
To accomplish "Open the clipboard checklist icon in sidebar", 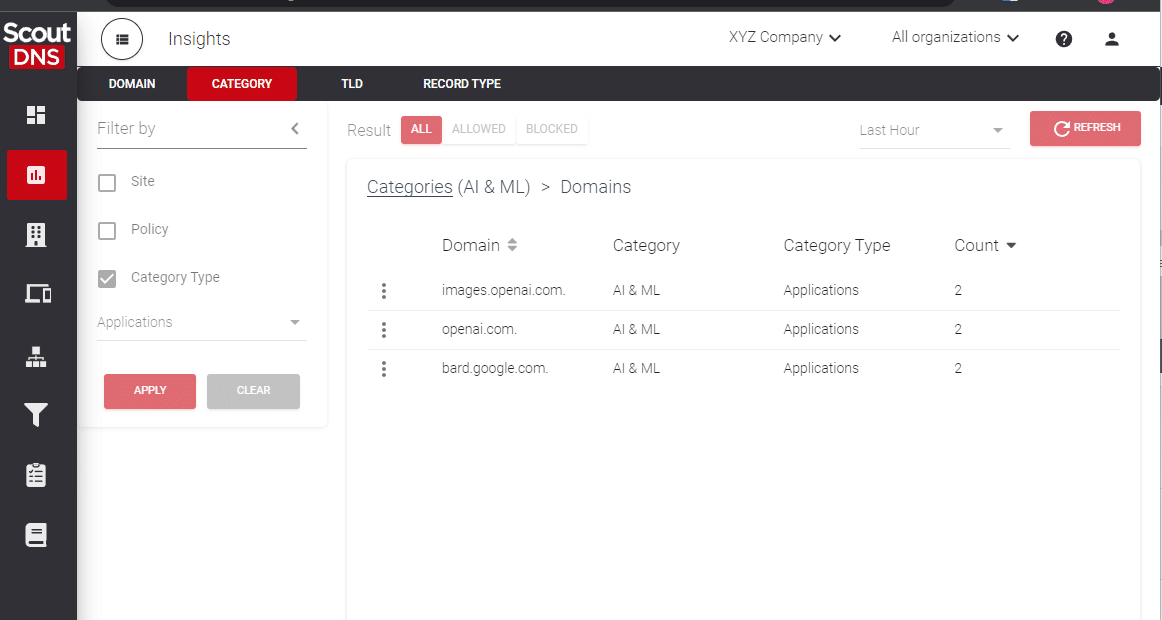I will (36, 475).
